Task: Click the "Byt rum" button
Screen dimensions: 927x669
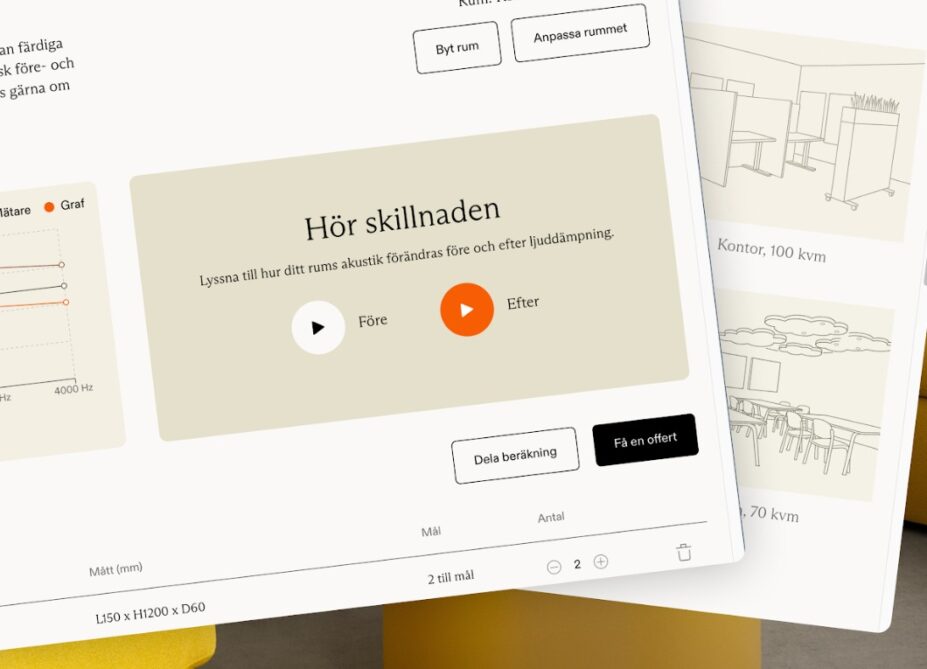Action: [456, 48]
